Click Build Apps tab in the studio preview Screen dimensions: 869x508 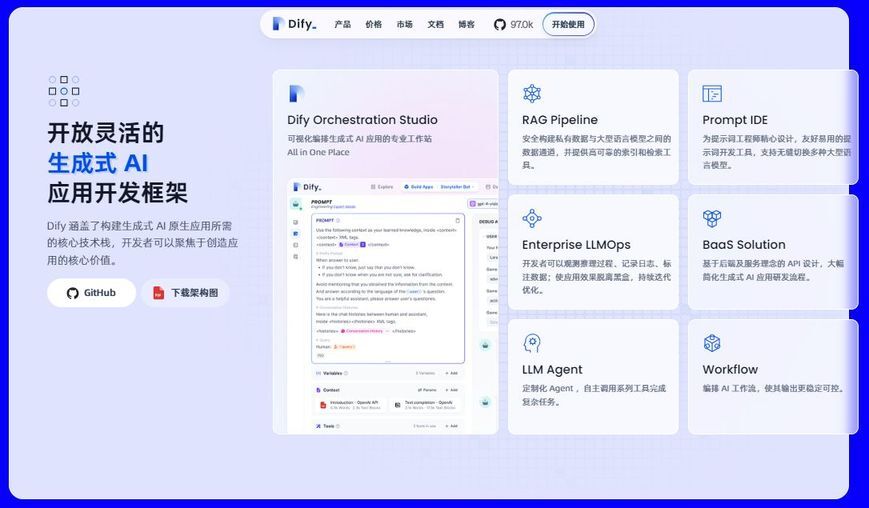point(419,187)
